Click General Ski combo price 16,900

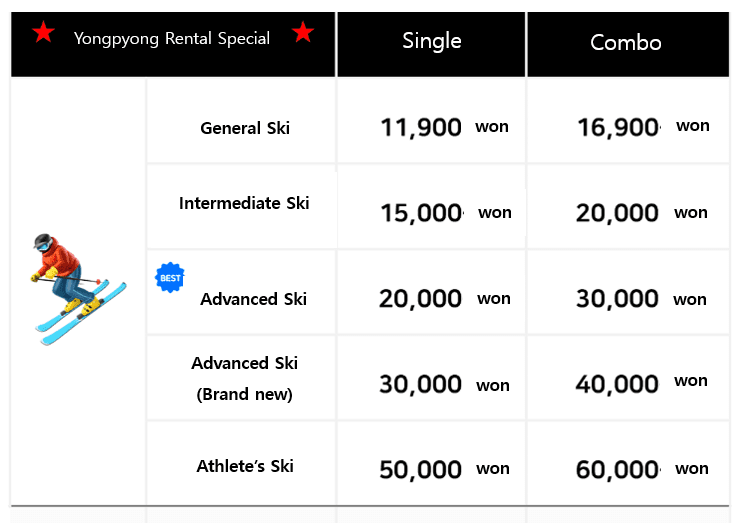click(x=619, y=127)
